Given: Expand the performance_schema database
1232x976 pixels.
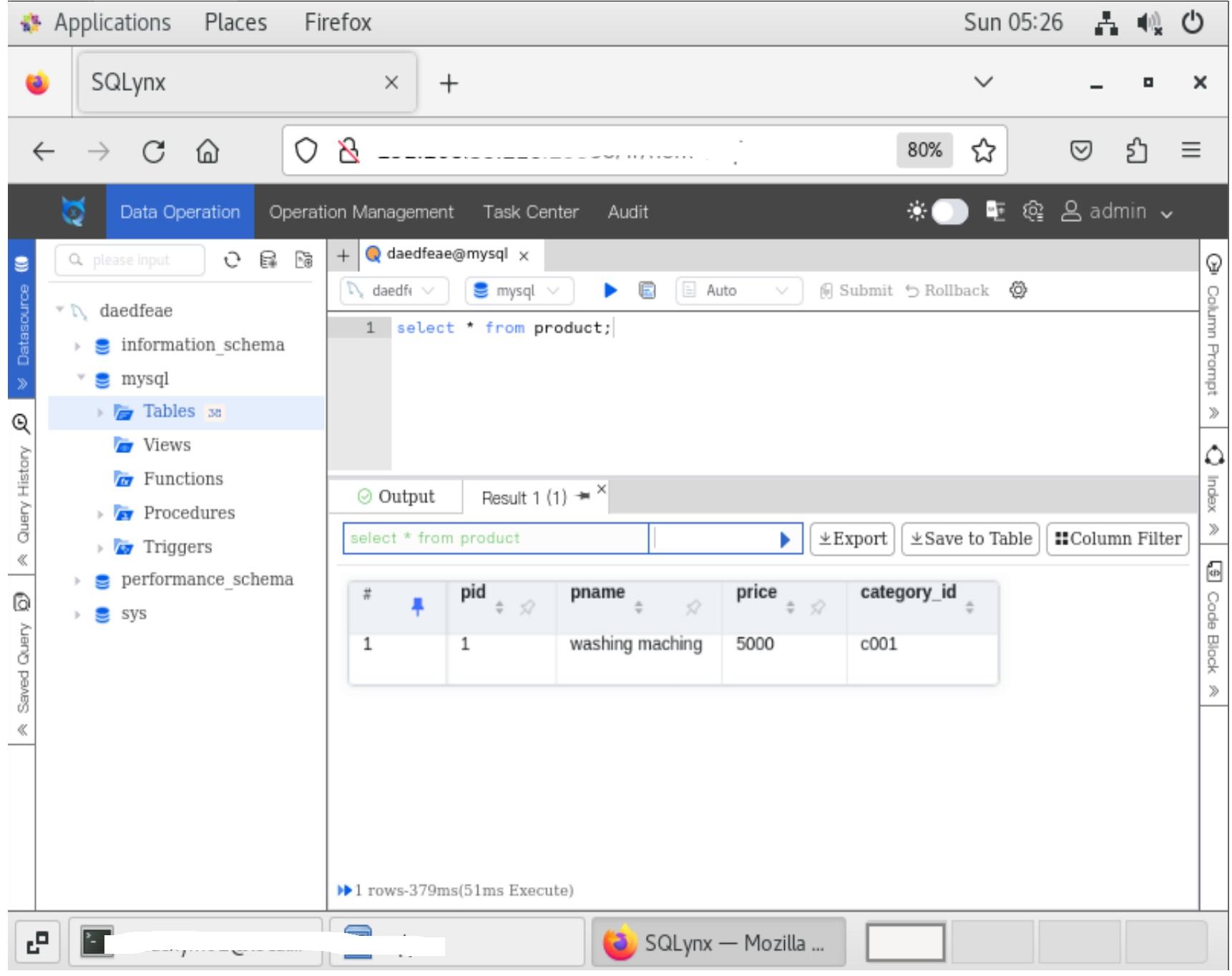Looking at the screenshot, I should (77, 580).
